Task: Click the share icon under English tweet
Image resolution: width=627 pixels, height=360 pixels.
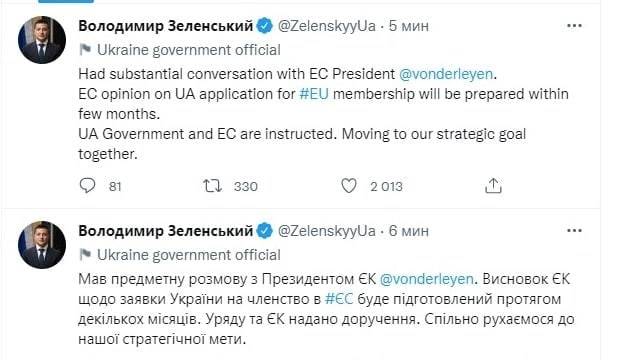Action: 493,186
